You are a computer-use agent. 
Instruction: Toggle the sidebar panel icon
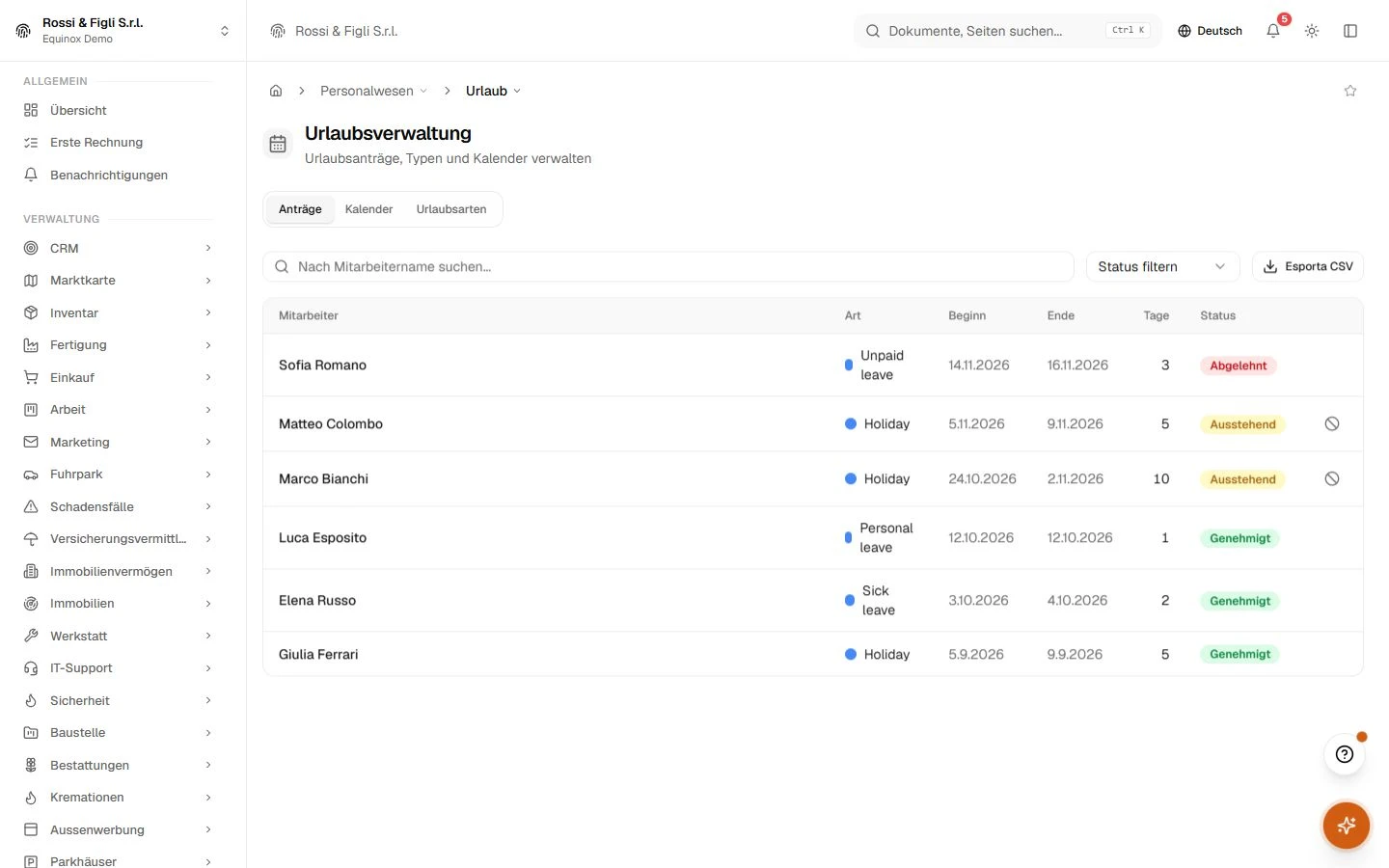(1350, 31)
